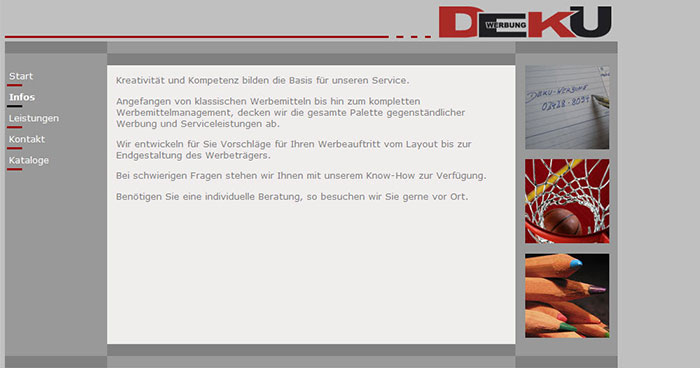Click sentence 'Bei schwierigen Fragen stehen wir'
The height and width of the screenshot is (368, 700).
301,176
